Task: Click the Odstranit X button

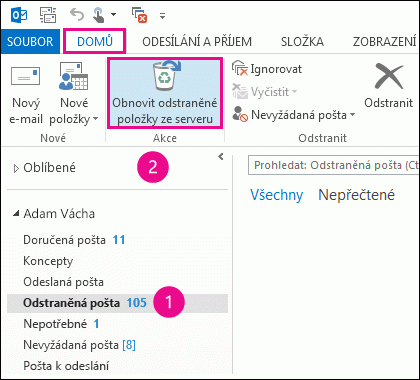Action: pos(388,86)
